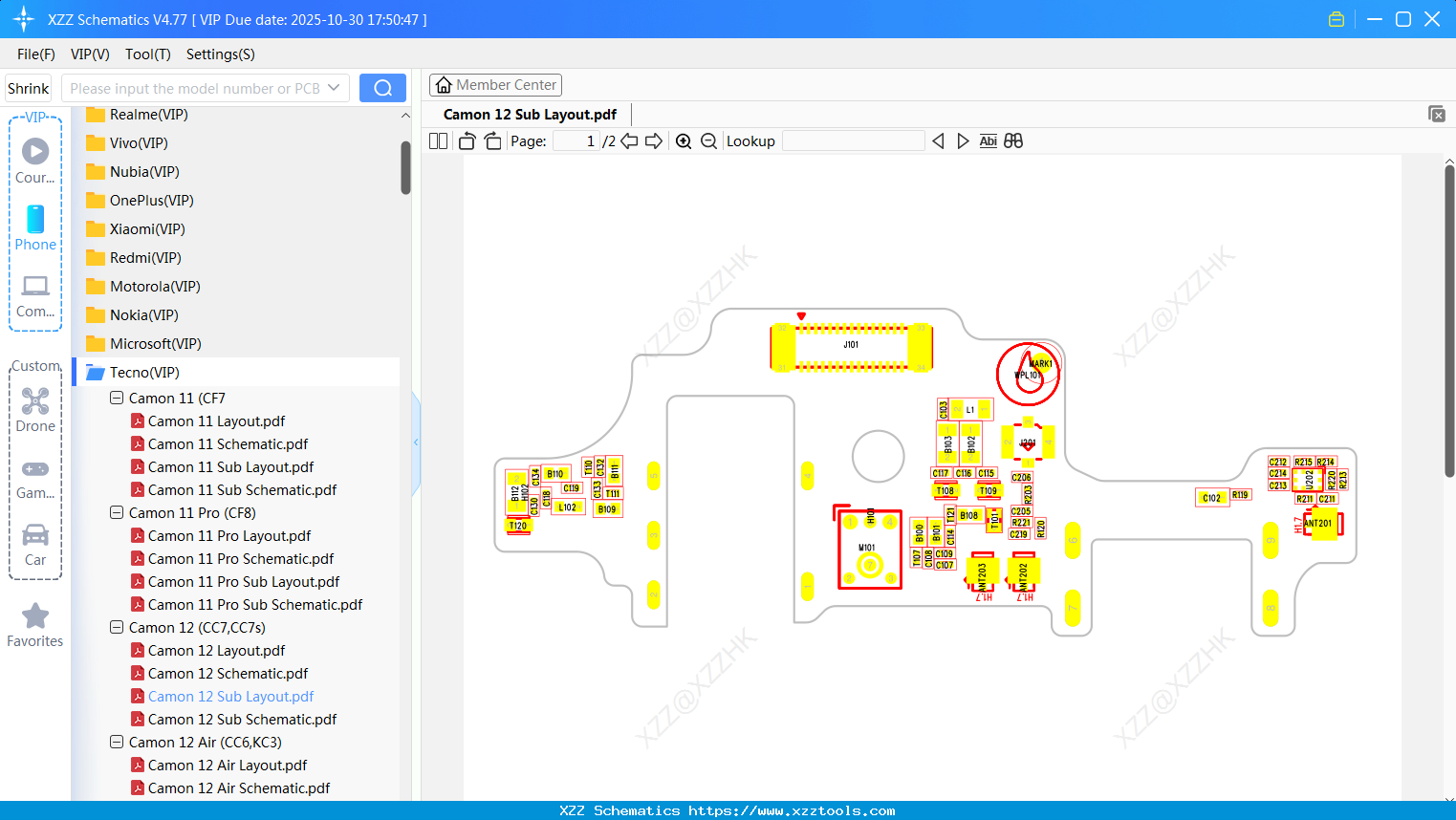Open Camon 11 Sub Schematic.pdf
The height and width of the screenshot is (820, 1456).
click(x=242, y=490)
